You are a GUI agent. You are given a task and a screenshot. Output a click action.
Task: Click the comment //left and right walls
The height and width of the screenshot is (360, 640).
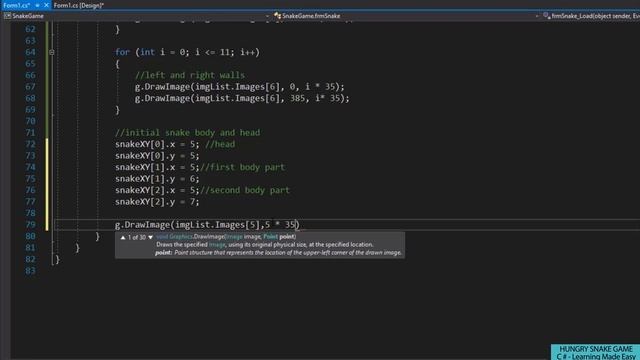coord(190,75)
